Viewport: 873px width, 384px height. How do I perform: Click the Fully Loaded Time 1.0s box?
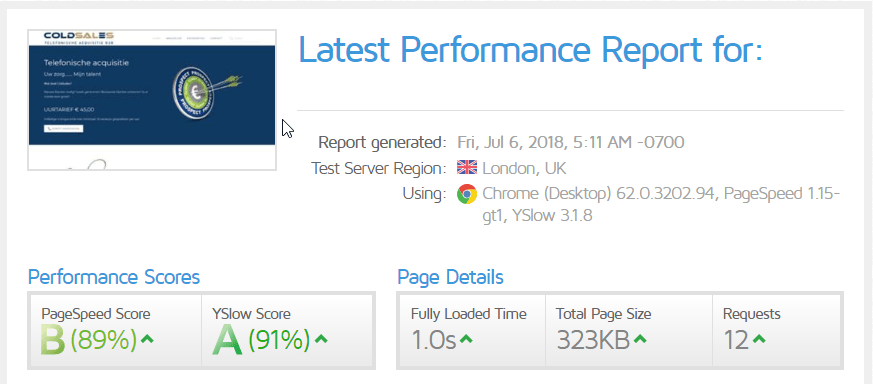(473, 331)
